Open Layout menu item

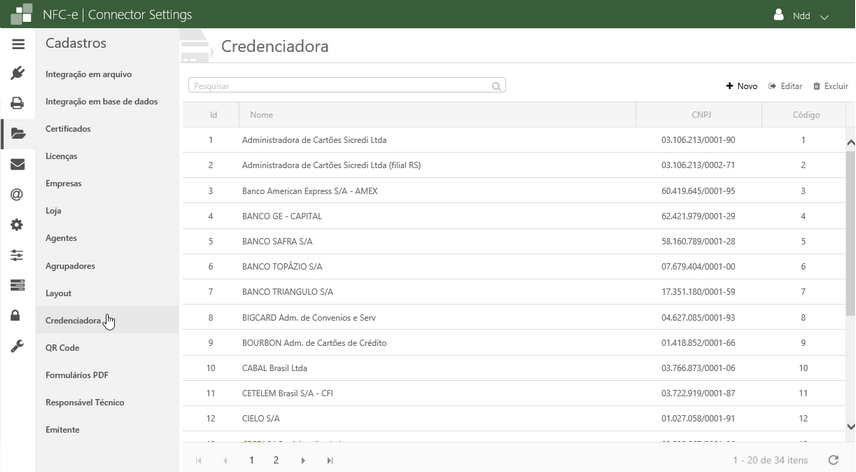coord(58,293)
